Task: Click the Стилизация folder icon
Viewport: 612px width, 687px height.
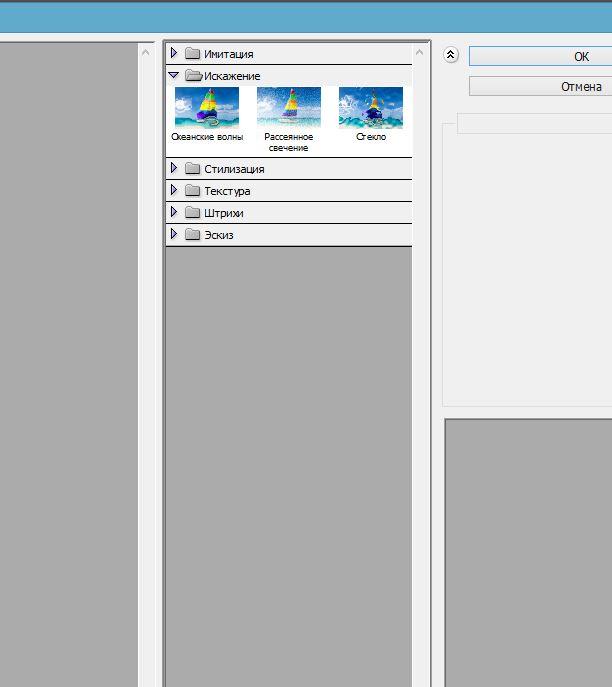Action: pyautogui.click(x=192, y=168)
